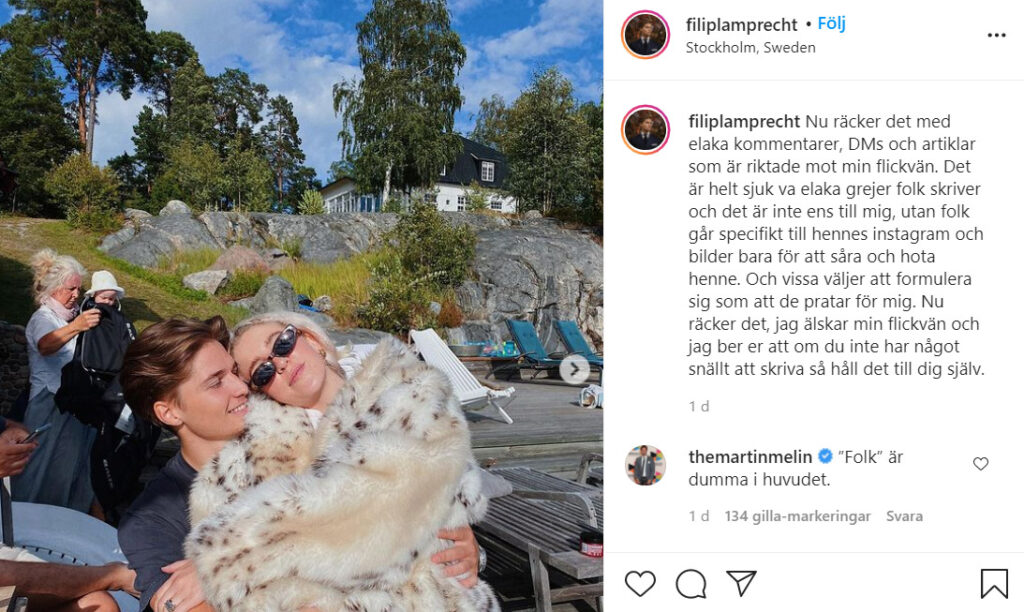The height and width of the screenshot is (612, 1024).
Task: Like the post with heart icon
Action: click(x=640, y=583)
